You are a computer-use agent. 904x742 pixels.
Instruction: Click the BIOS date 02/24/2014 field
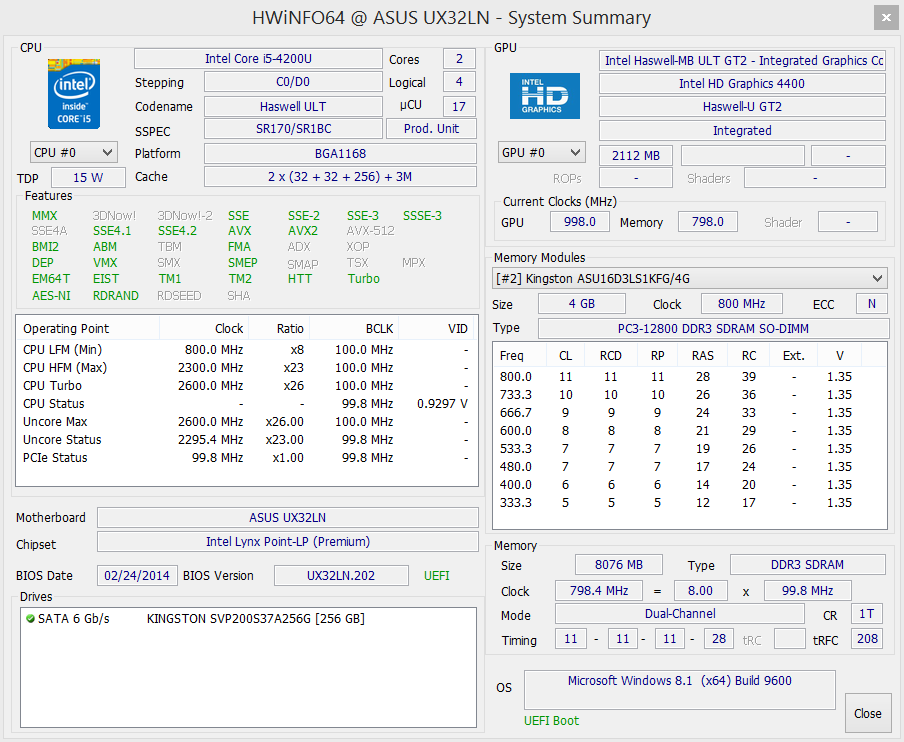click(x=137, y=575)
